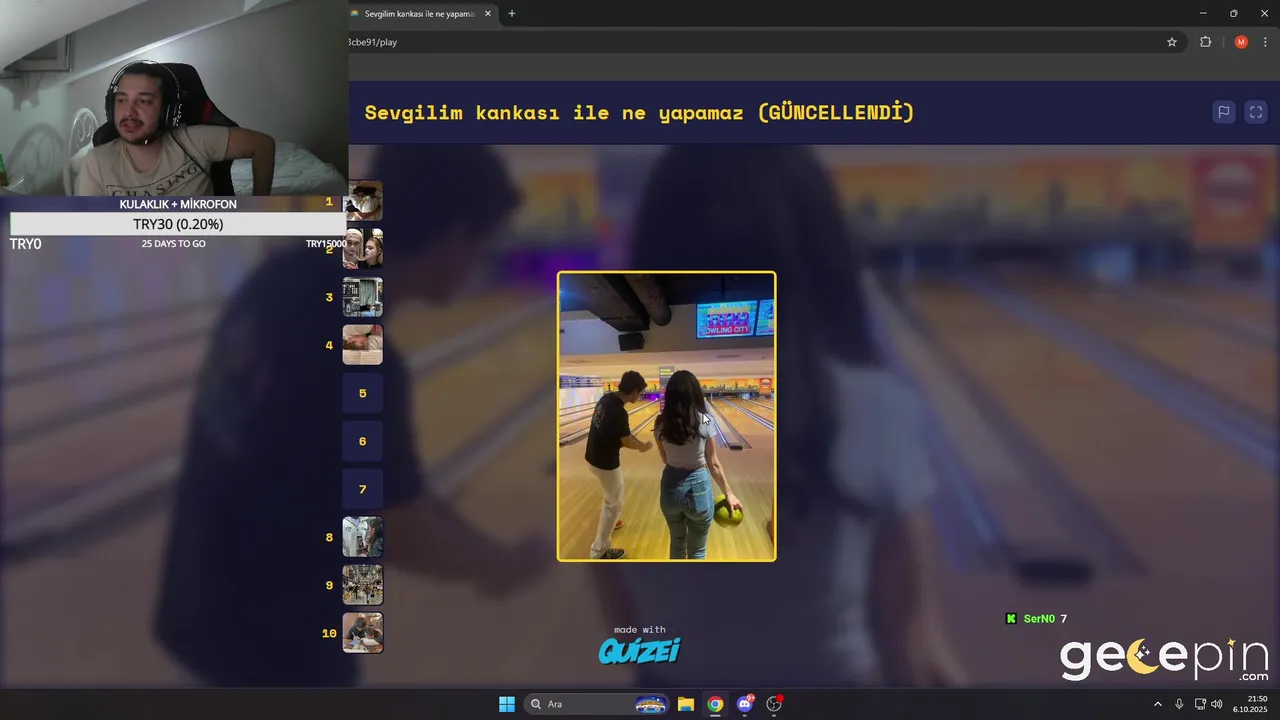
Task: Select ranking slot thumbnail 10
Action: 363,633
